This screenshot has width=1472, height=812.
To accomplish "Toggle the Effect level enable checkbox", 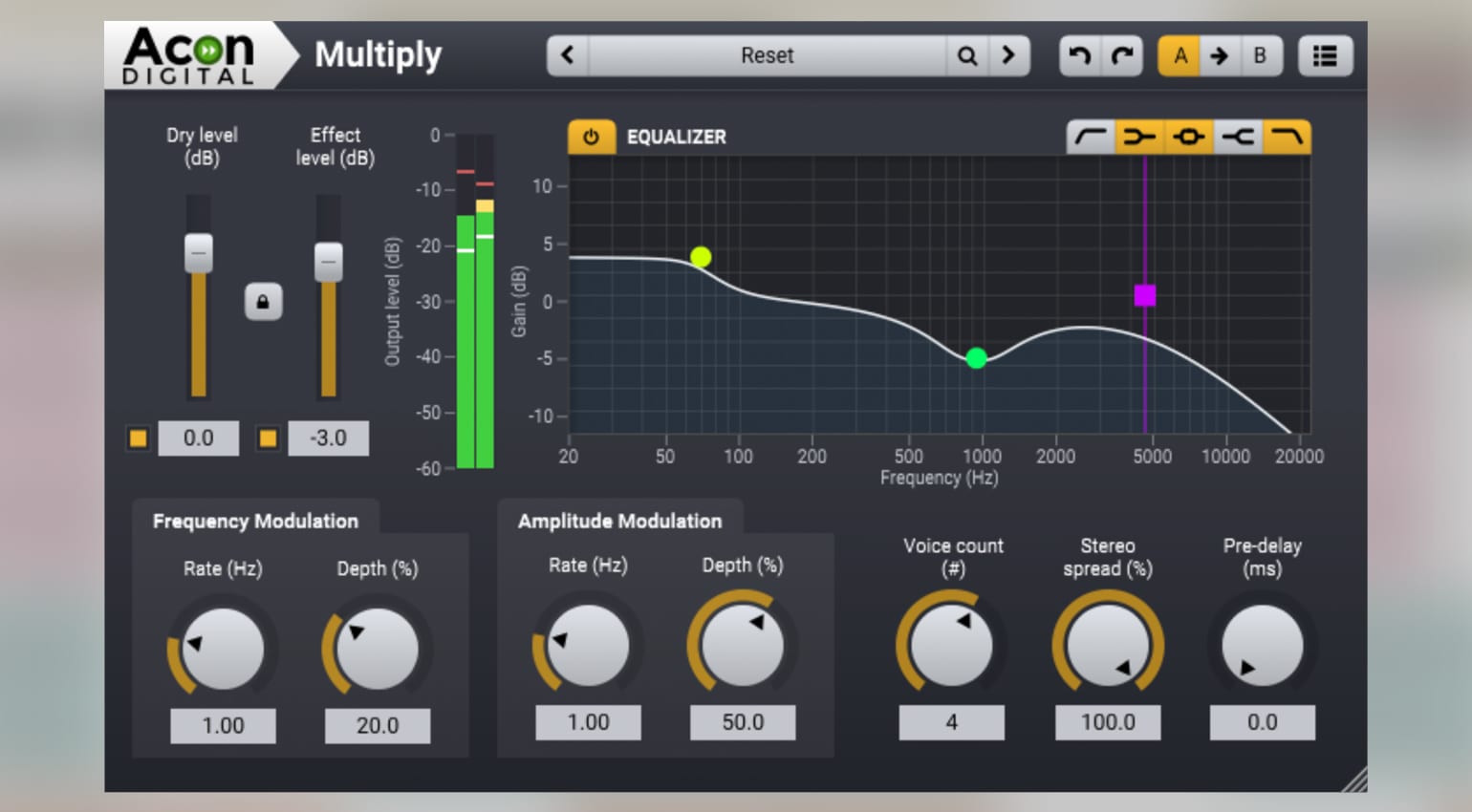I will click(x=268, y=438).
